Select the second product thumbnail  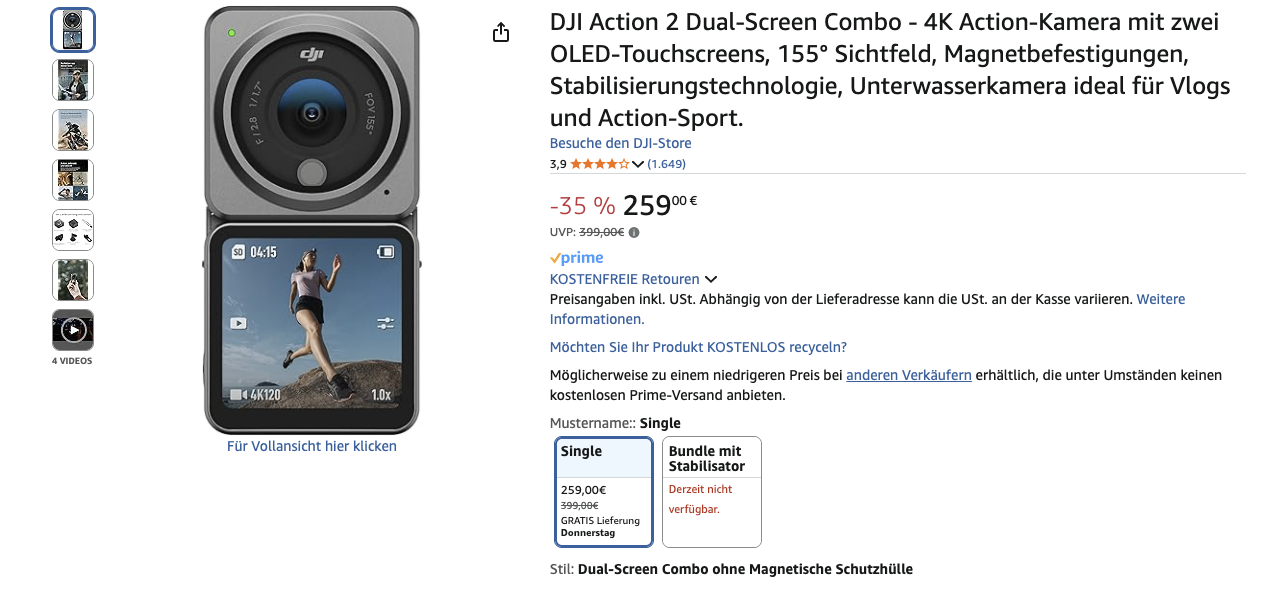tap(73, 80)
